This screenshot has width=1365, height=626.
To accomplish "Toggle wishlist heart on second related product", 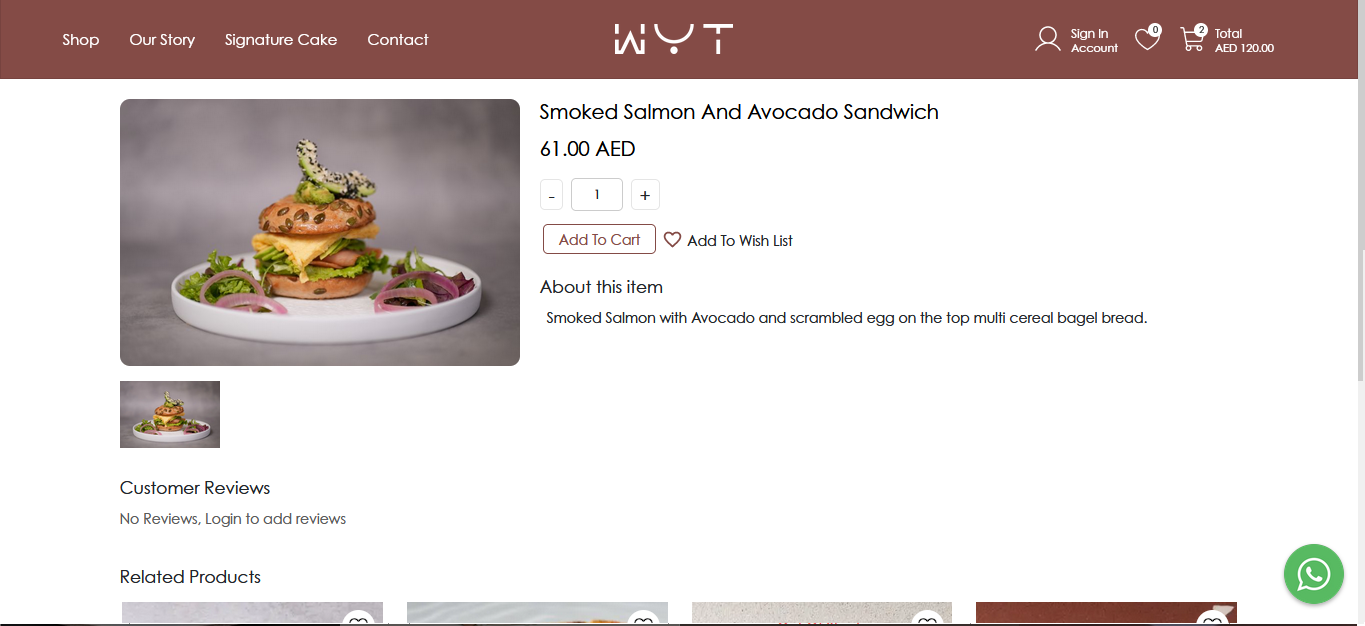I will (643, 620).
